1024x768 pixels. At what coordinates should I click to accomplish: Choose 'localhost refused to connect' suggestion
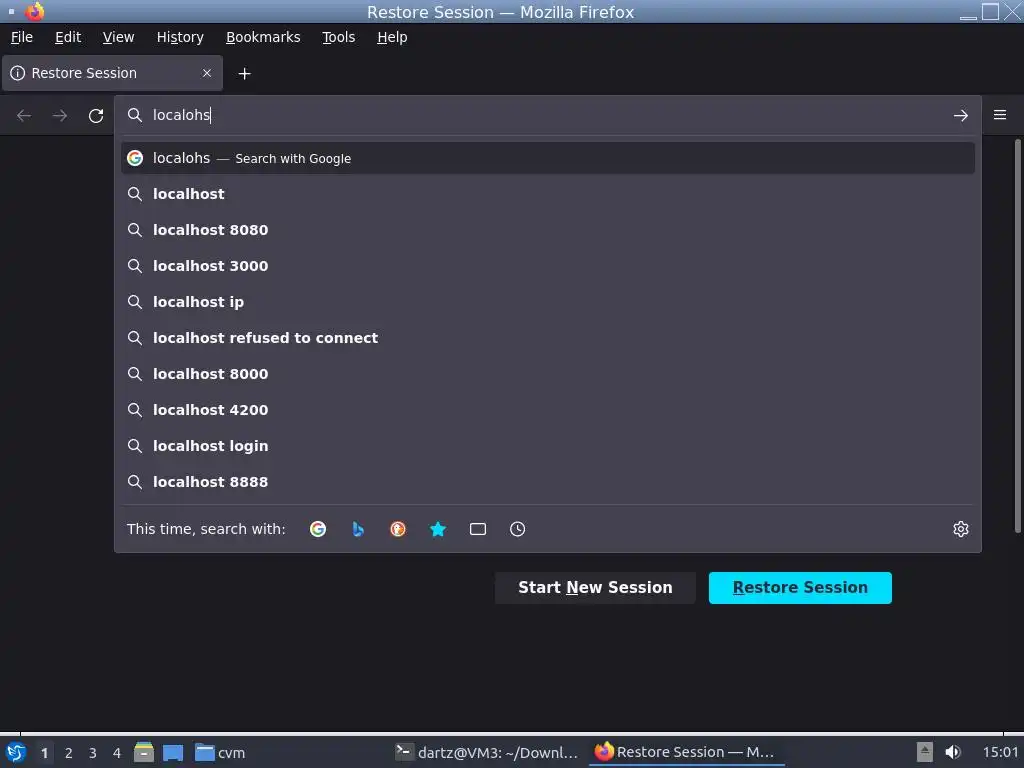547,338
